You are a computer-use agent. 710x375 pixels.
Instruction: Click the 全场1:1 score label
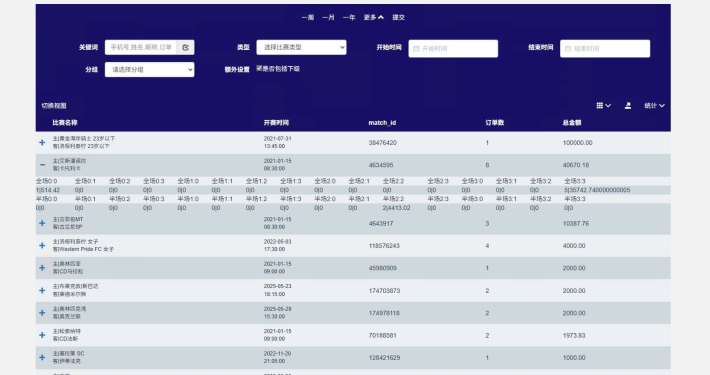(222, 181)
